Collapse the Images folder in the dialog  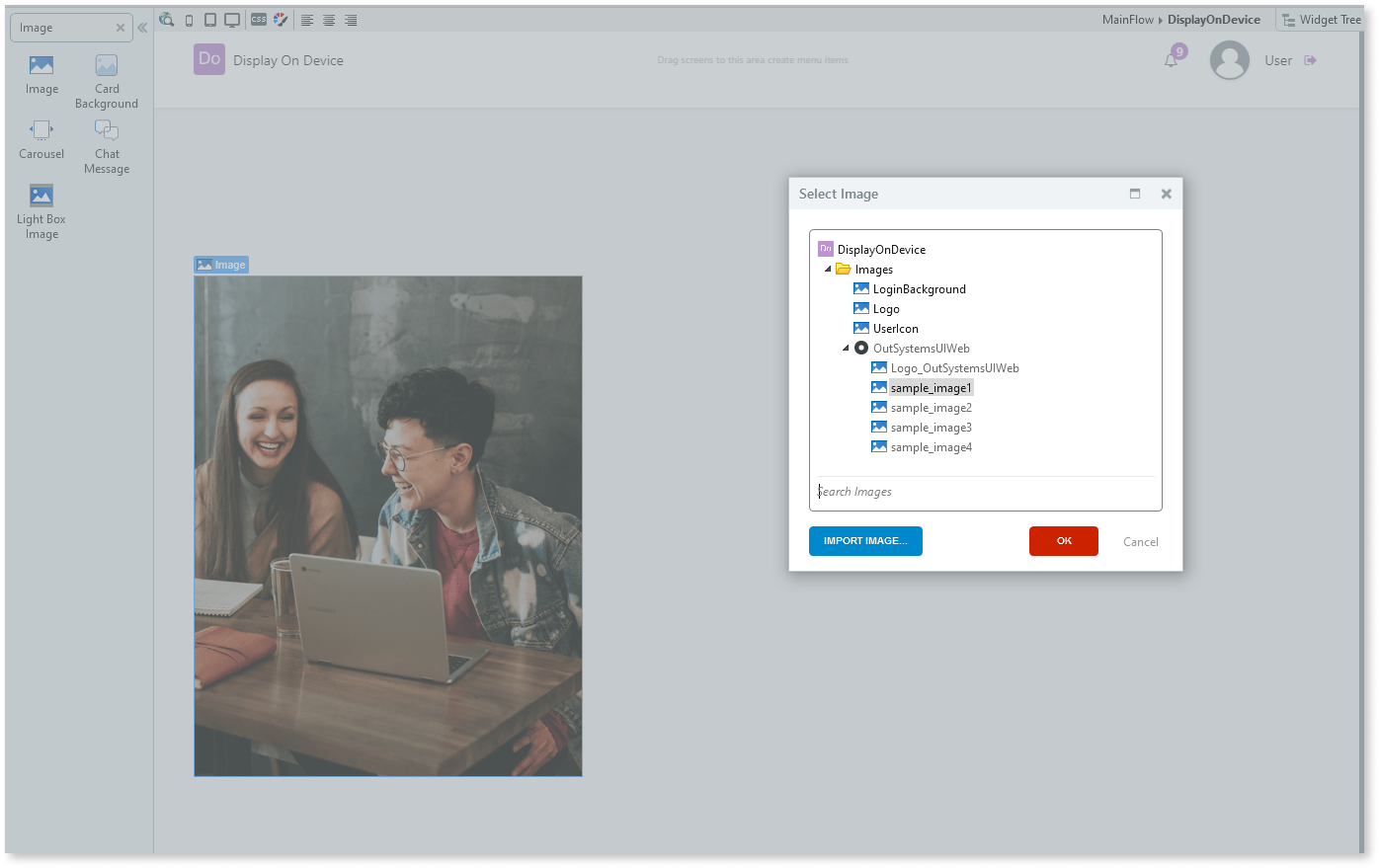(828, 269)
